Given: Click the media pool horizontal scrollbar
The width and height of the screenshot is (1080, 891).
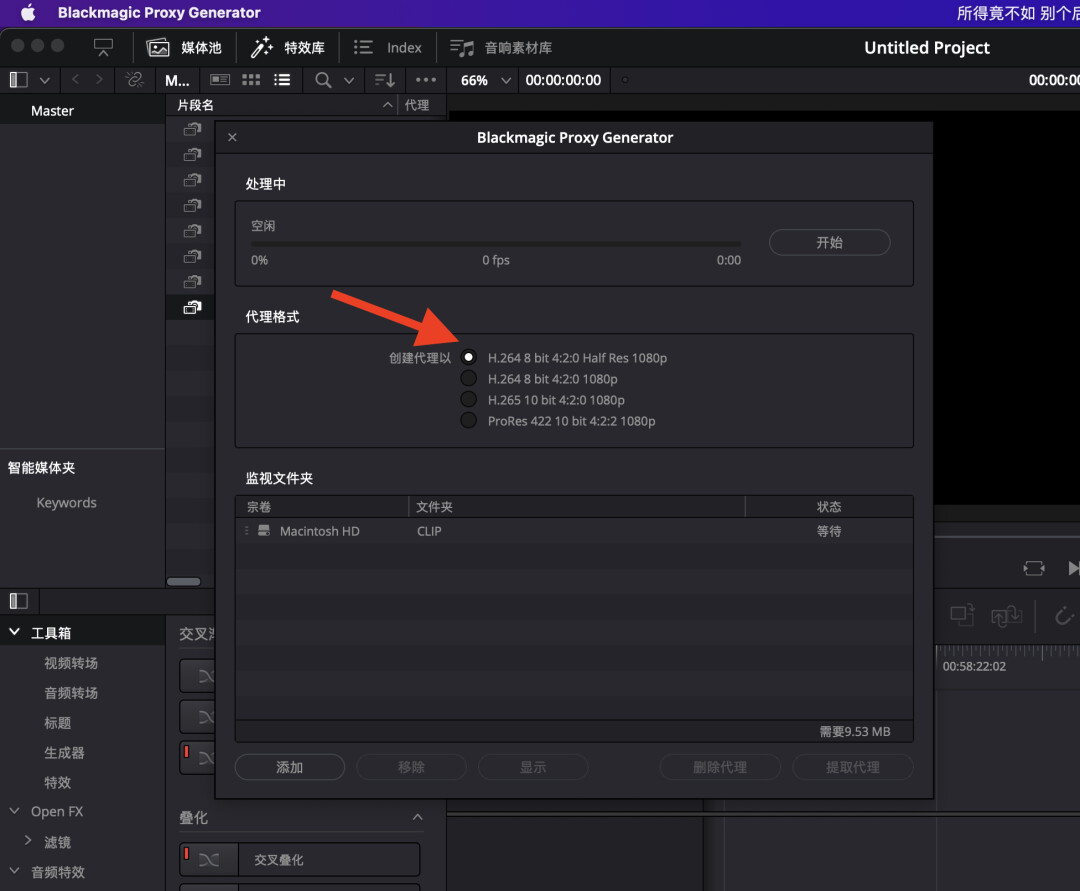Looking at the screenshot, I should click(184, 582).
